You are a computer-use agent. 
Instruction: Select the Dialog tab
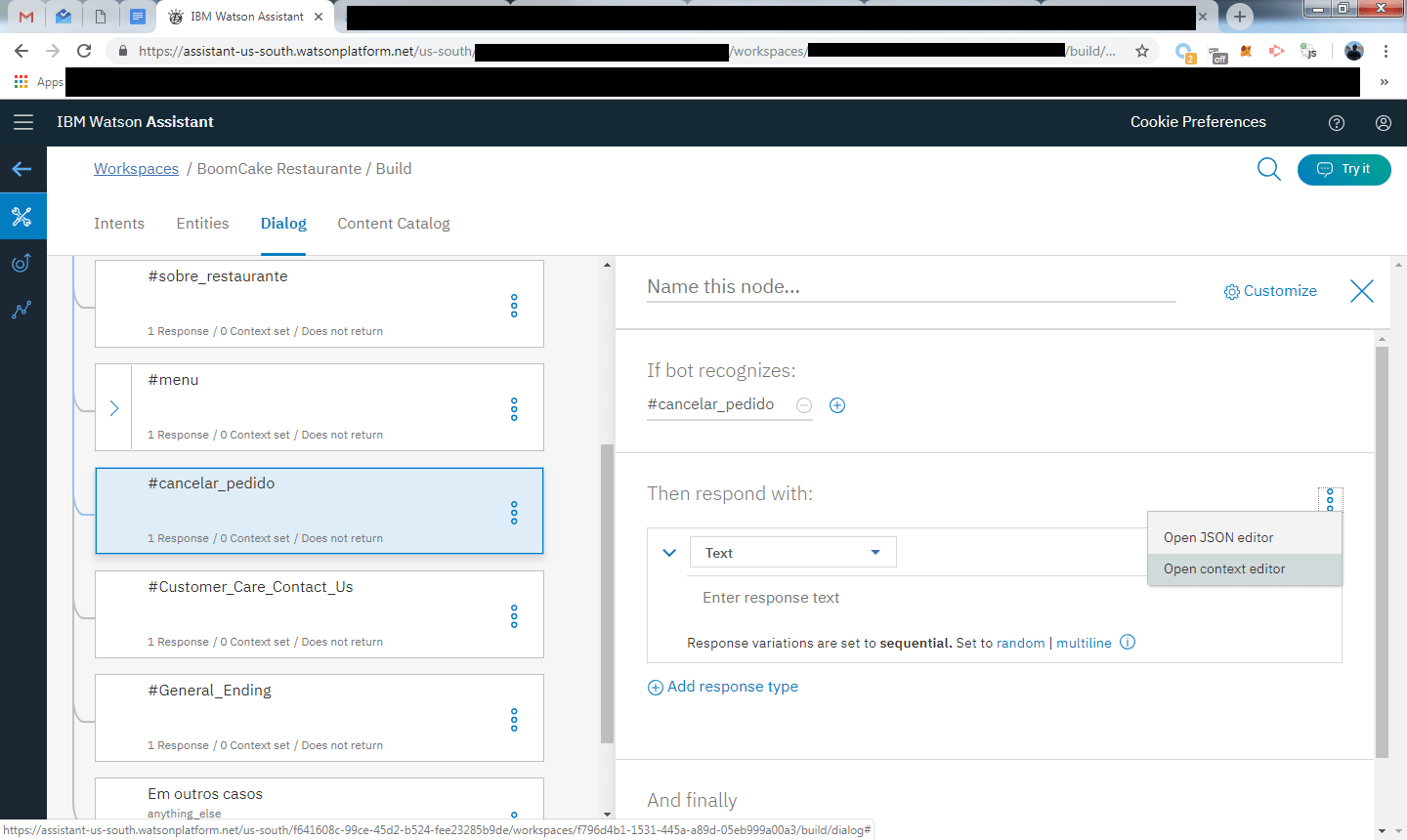[x=283, y=224]
